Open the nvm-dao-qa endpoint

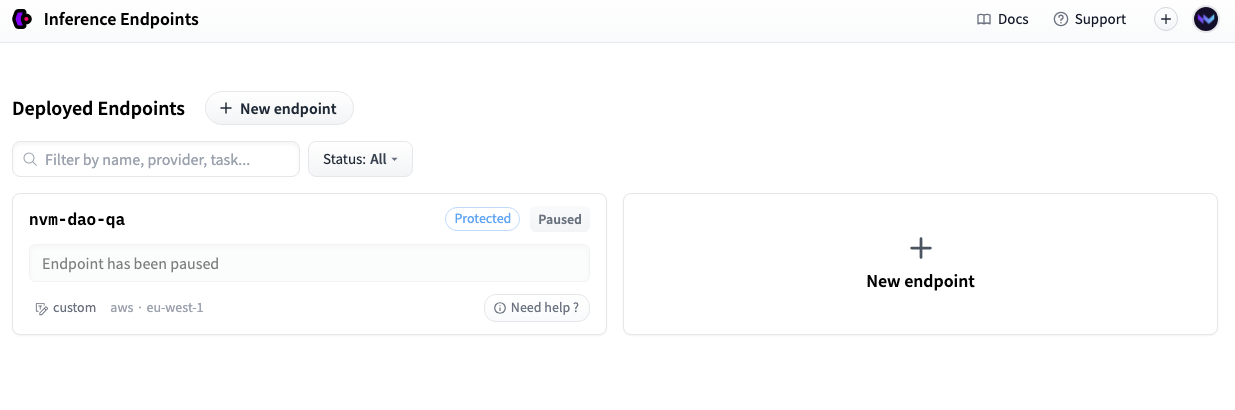pos(77,220)
